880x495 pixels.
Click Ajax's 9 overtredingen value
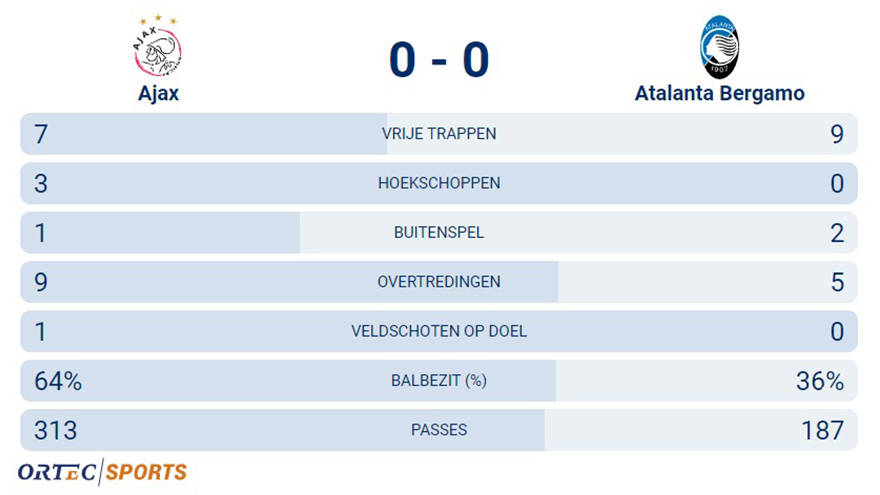(41, 282)
